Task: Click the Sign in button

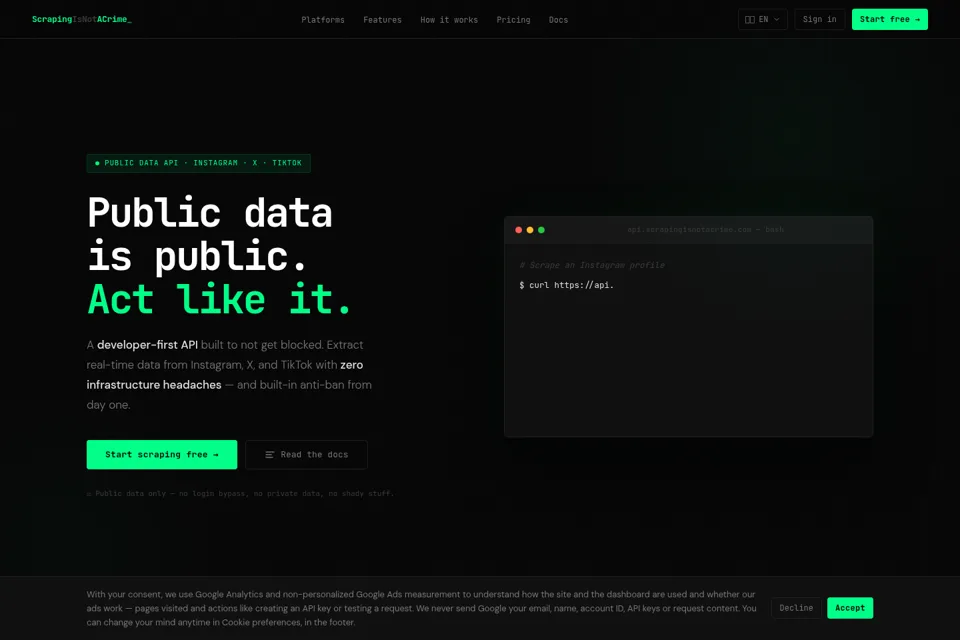Action: tap(819, 20)
